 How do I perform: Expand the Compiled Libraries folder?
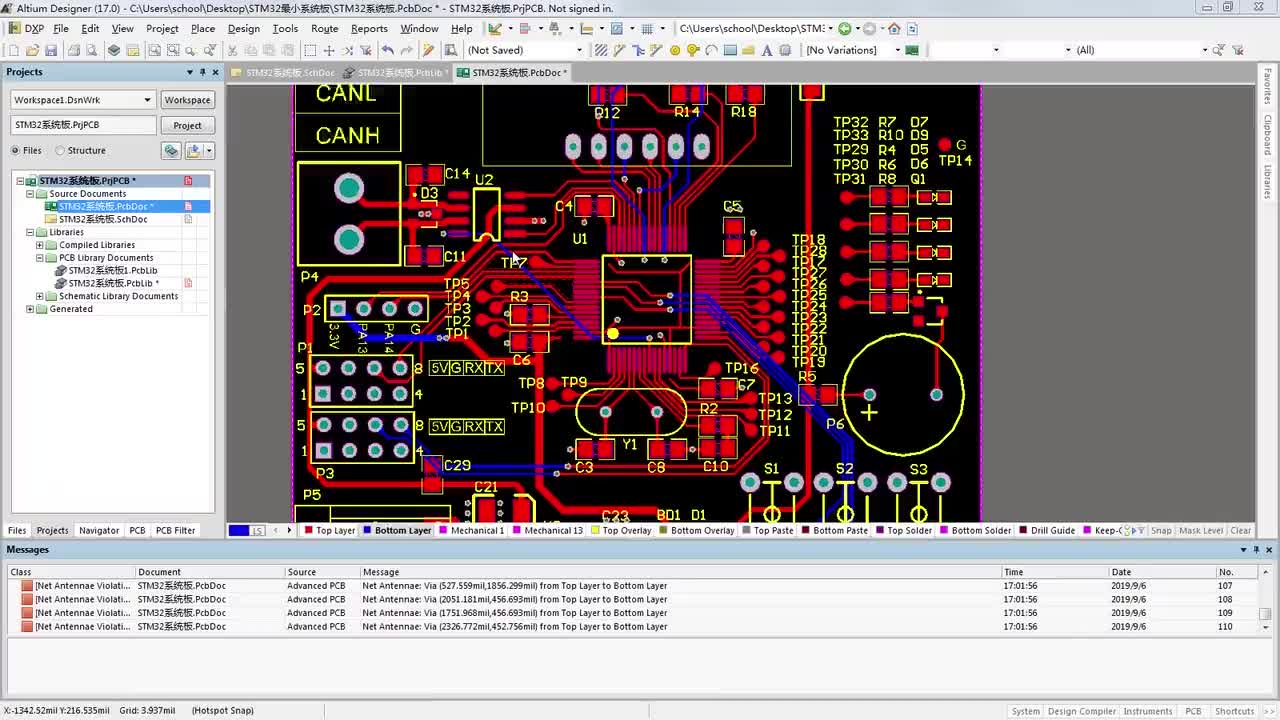pyautogui.click(x=40, y=245)
